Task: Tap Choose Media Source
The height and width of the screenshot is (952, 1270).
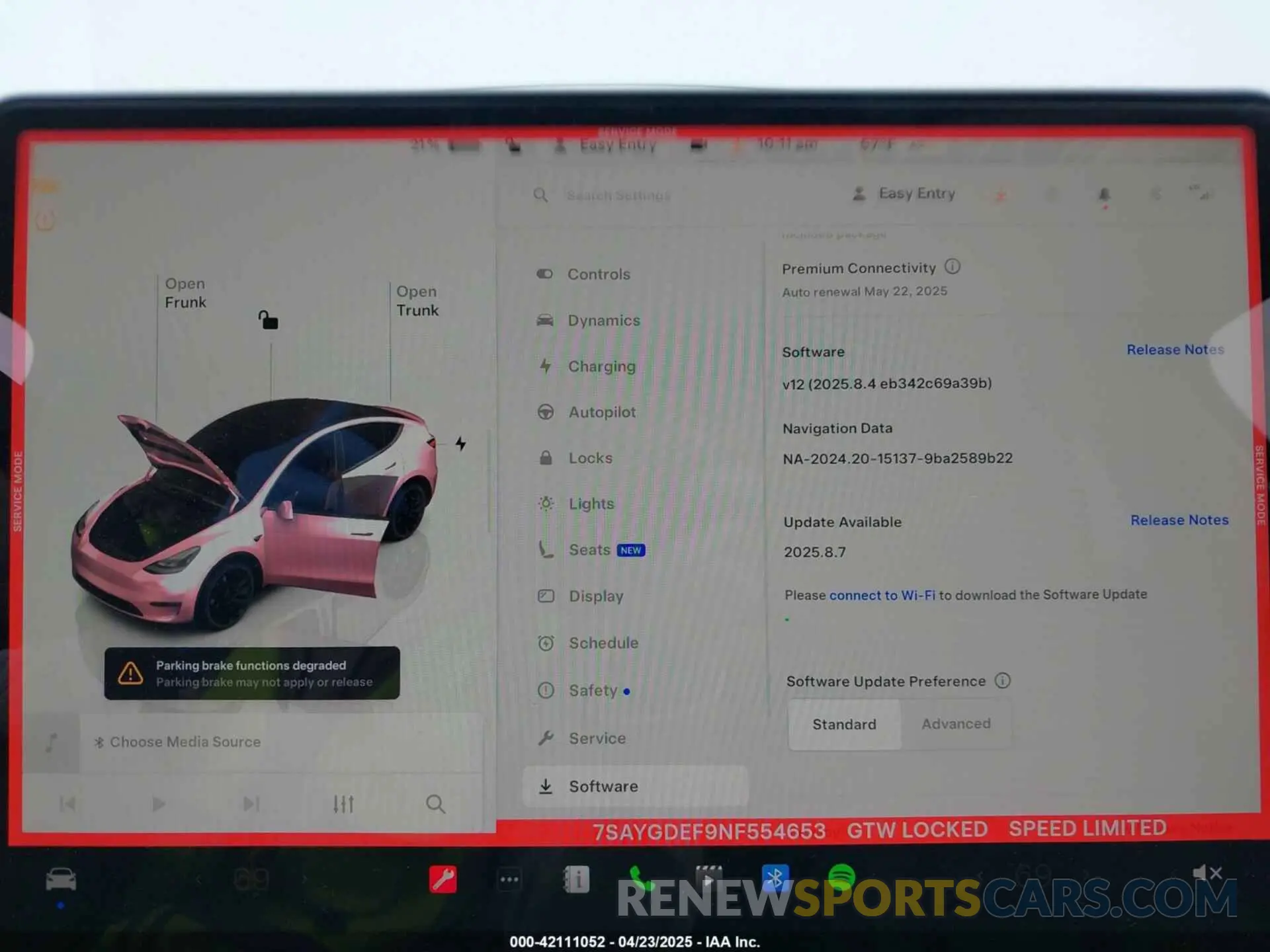Action: tap(185, 742)
